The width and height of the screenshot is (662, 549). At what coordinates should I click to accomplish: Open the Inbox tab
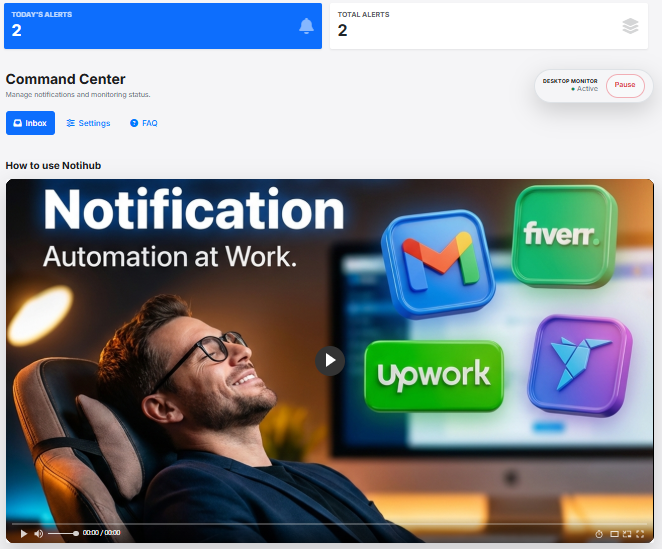[x=30, y=123]
